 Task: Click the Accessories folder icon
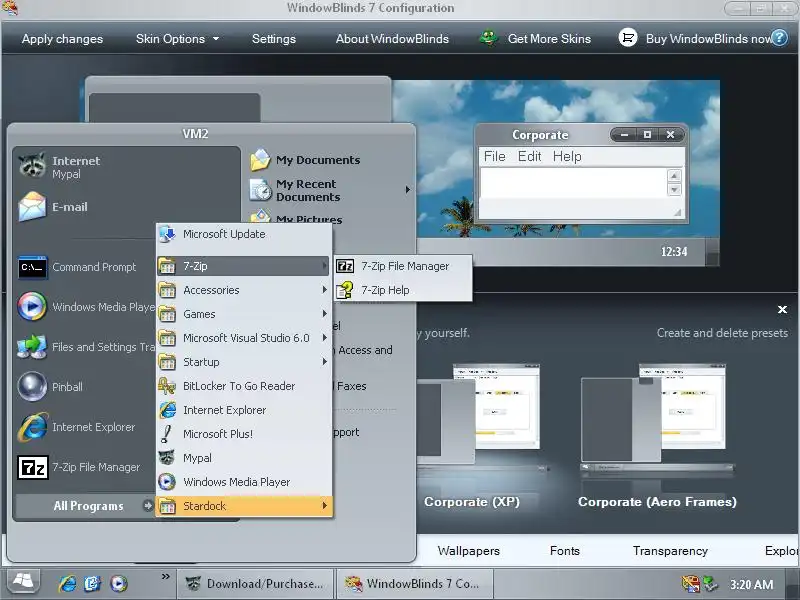tap(167, 290)
